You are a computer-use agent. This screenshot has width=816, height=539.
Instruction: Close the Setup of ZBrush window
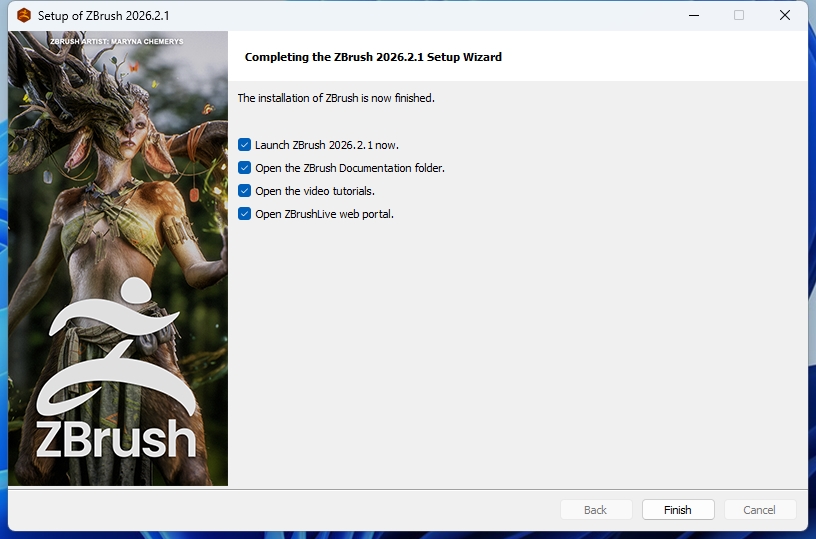click(785, 15)
